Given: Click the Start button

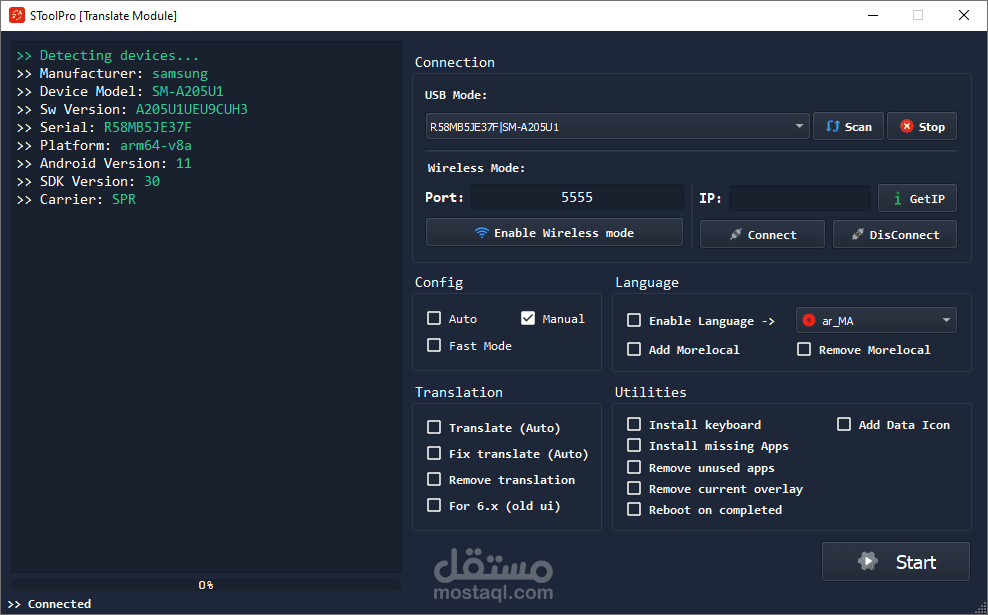Looking at the screenshot, I should click(895, 561).
